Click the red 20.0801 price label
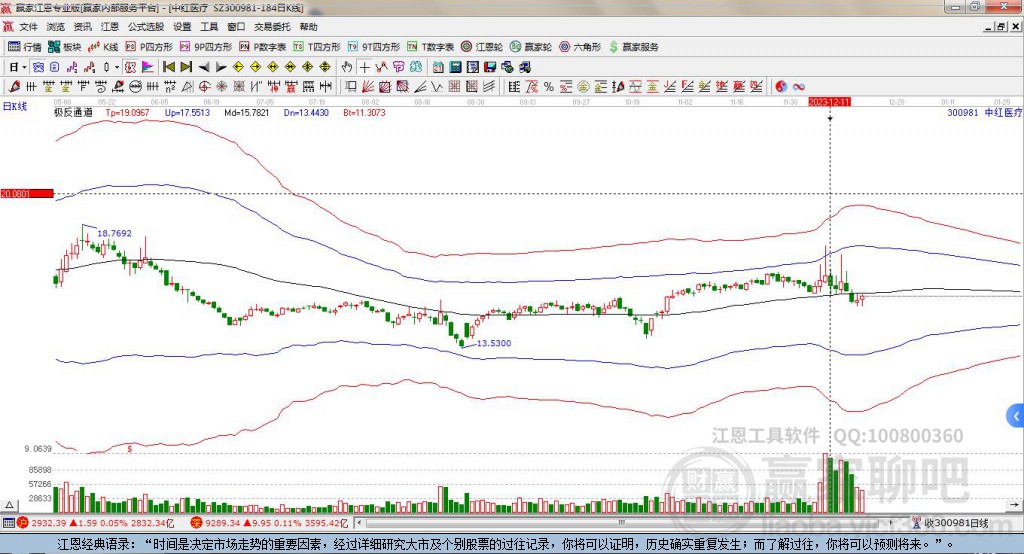Image resolution: width=1024 pixels, height=554 pixels. [26, 193]
